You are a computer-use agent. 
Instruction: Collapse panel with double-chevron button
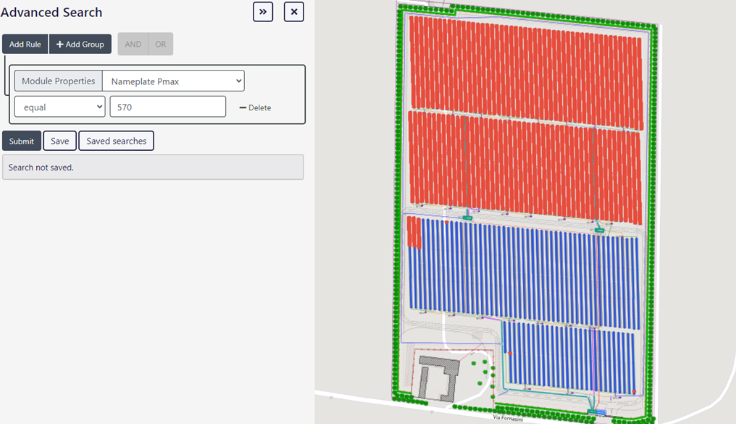(x=263, y=12)
